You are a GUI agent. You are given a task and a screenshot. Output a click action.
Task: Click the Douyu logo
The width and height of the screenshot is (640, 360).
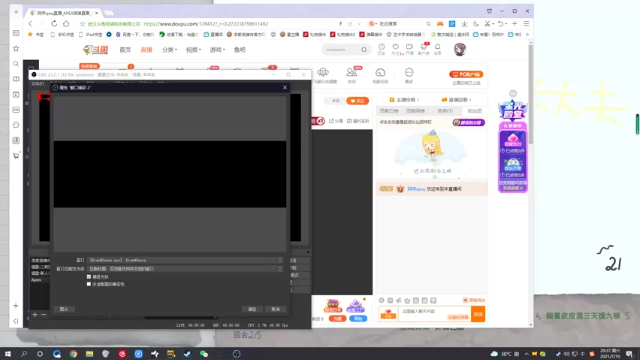pos(95,50)
